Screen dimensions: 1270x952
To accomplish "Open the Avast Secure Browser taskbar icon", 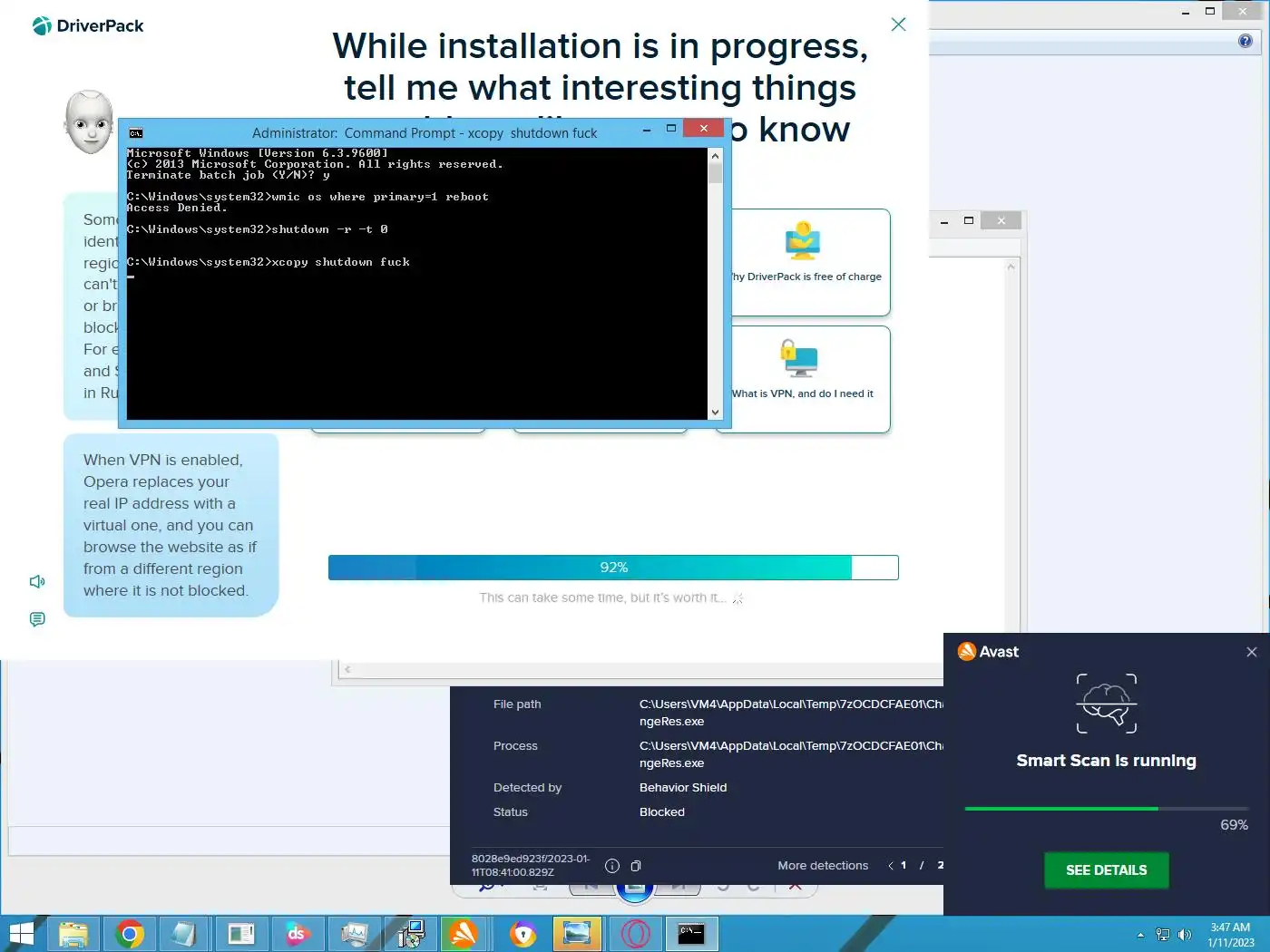I will click(x=523, y=934).
